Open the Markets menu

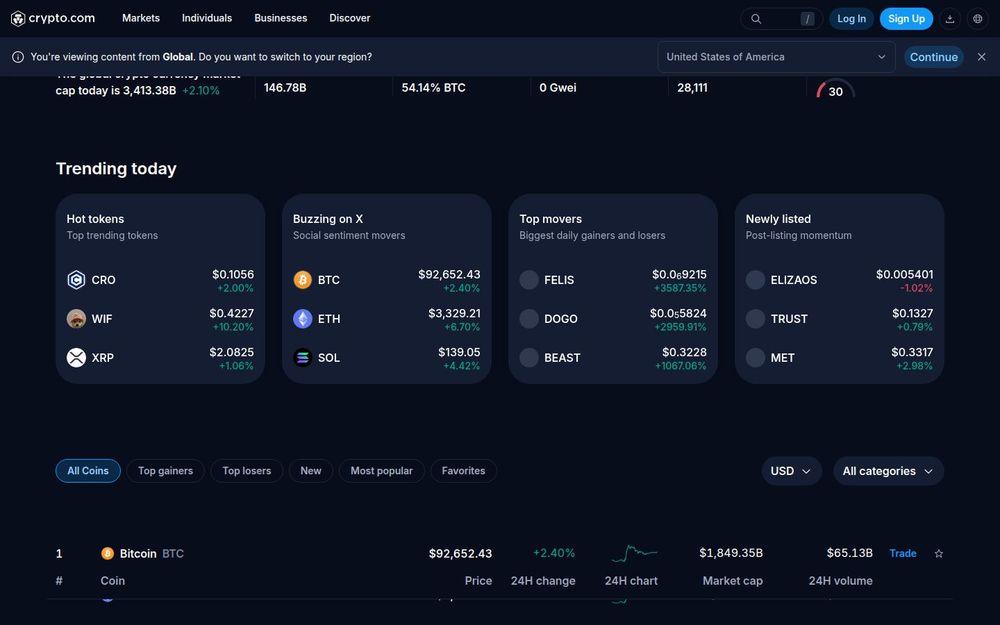pyautogui.click(x=141, y=18)
